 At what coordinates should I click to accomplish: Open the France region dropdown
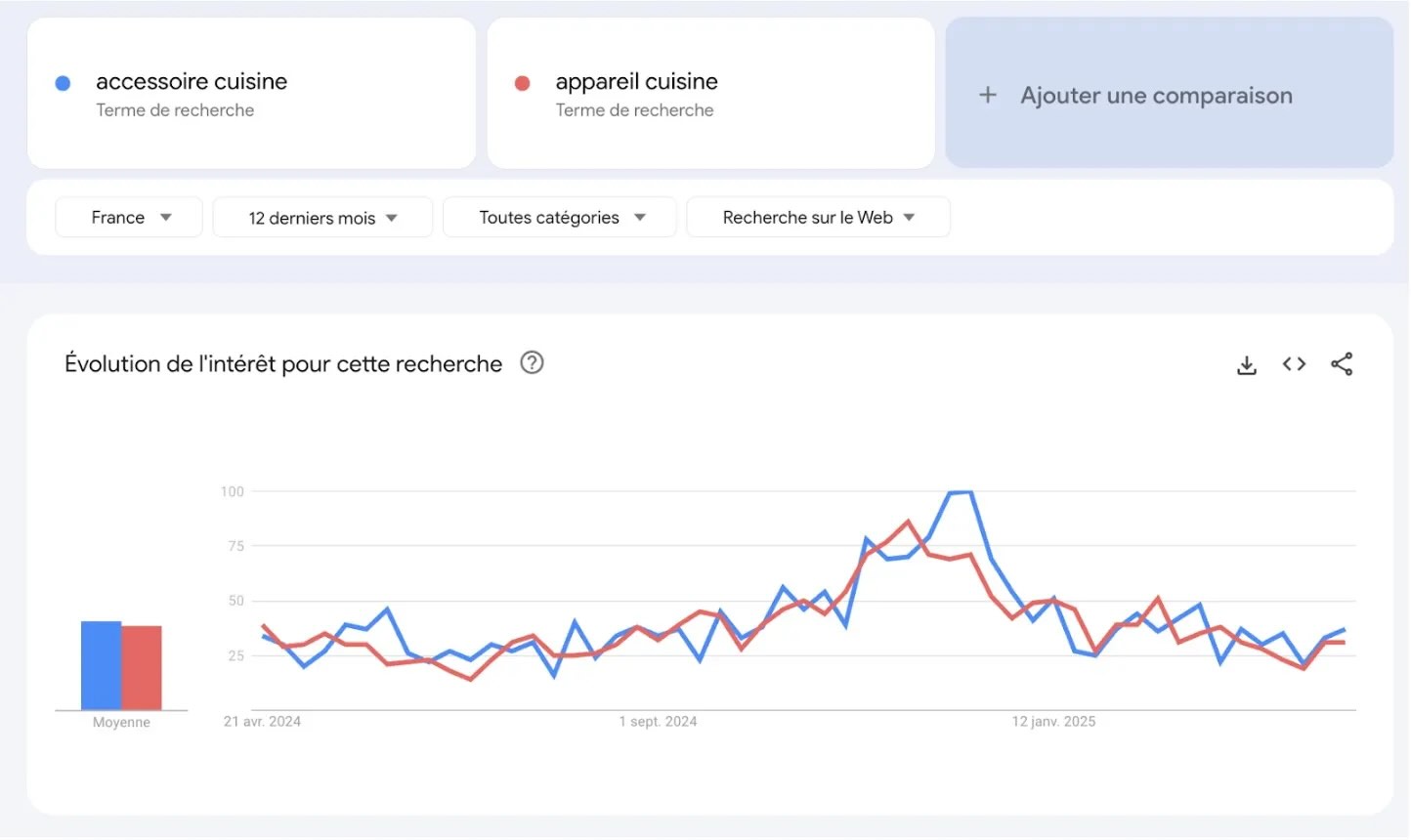[128, 217]
